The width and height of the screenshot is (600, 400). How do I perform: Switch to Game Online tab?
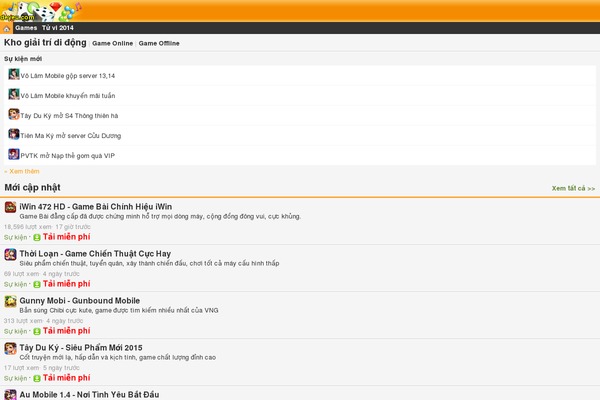[x=112, y=44]
